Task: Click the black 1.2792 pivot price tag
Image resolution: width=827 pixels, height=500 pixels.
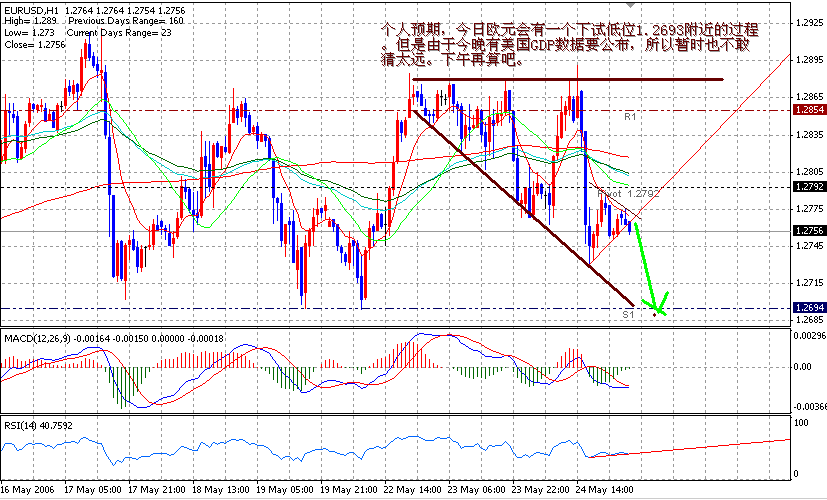Action: [x=810, y=187]
